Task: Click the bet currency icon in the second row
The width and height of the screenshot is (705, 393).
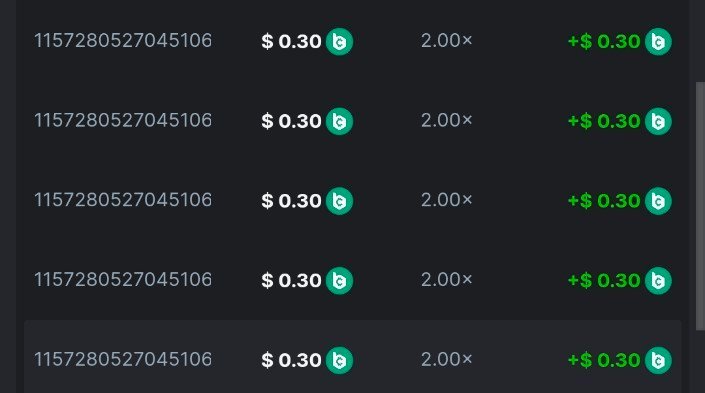Action: 339,121
